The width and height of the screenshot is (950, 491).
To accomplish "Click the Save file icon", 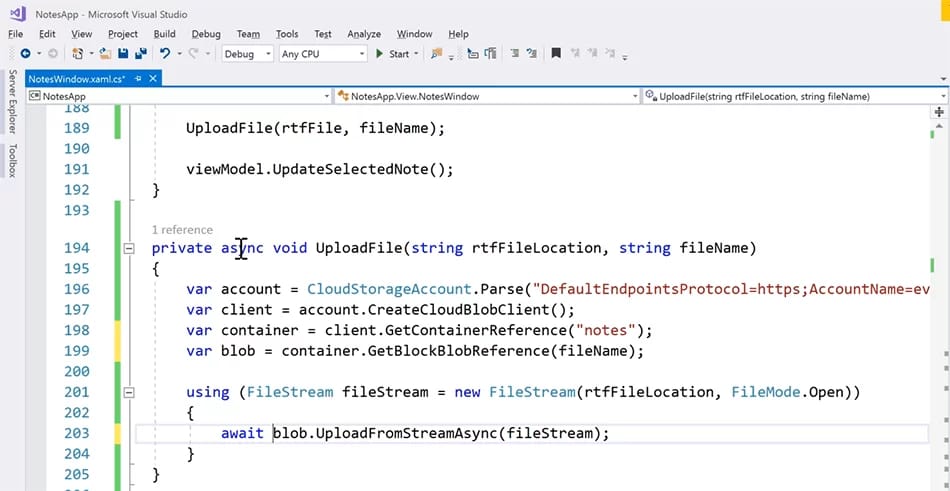I will coord(122,54).
